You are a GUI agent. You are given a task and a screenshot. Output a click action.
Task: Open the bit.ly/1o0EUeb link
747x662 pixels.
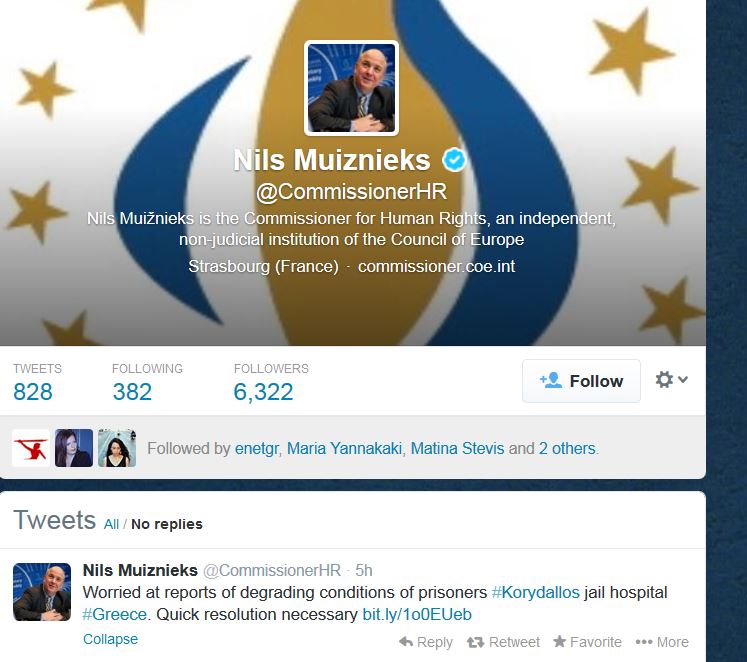point(417,614)
